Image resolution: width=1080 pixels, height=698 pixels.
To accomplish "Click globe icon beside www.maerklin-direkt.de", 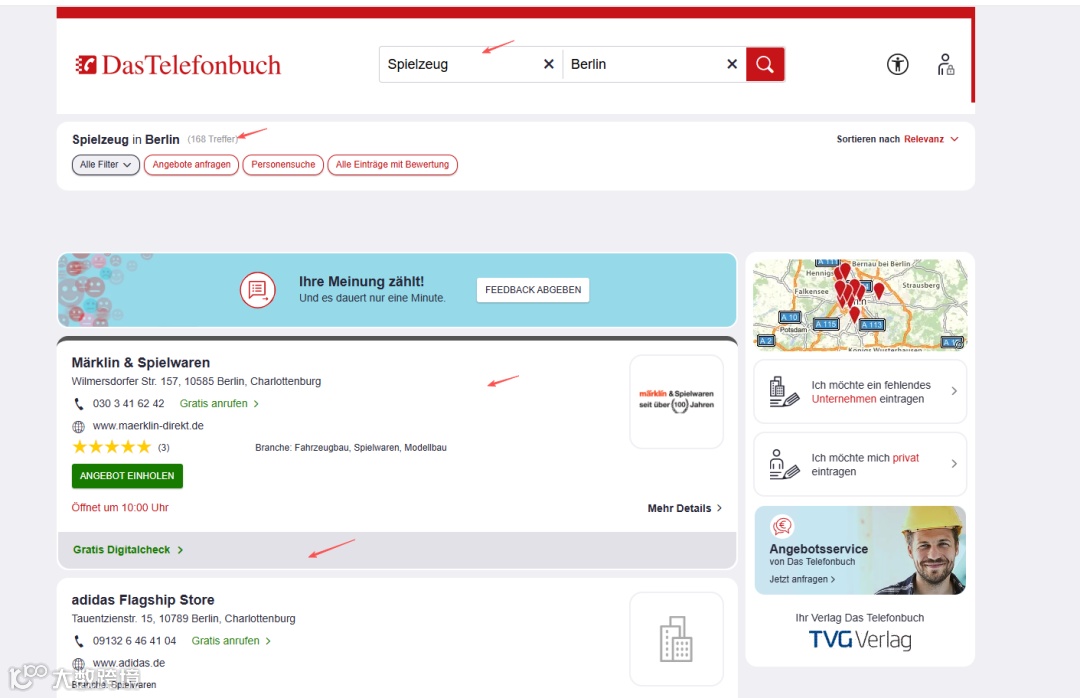I will pos(79,427).
